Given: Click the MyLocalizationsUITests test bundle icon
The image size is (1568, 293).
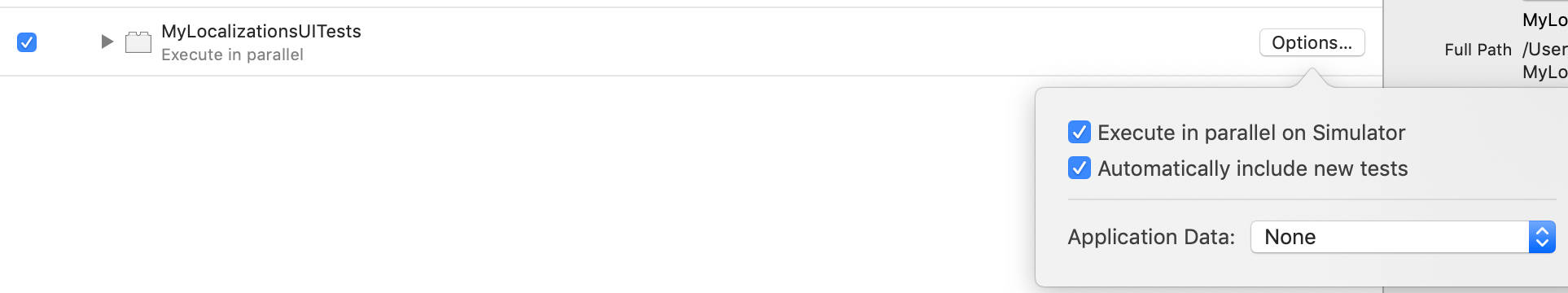Looking at the screenshot, I should 138,42.
